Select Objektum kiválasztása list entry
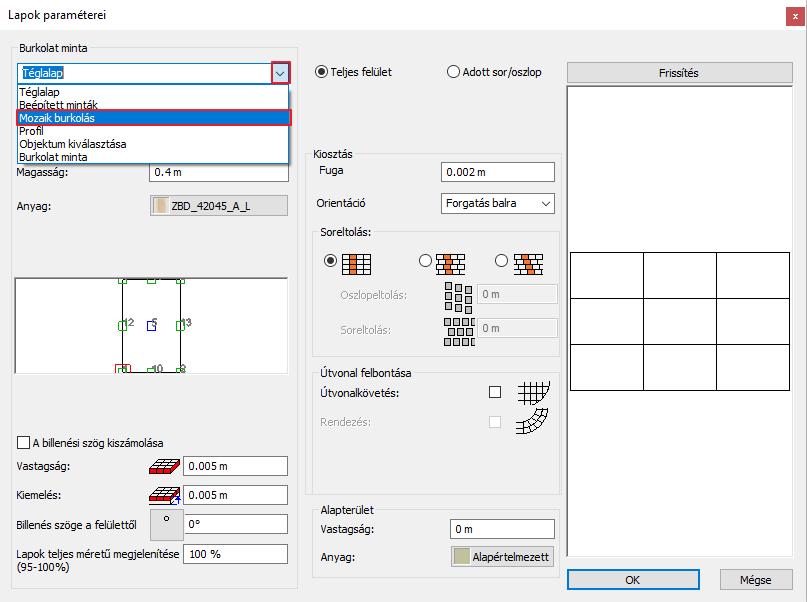 click(x=152, y=144)
